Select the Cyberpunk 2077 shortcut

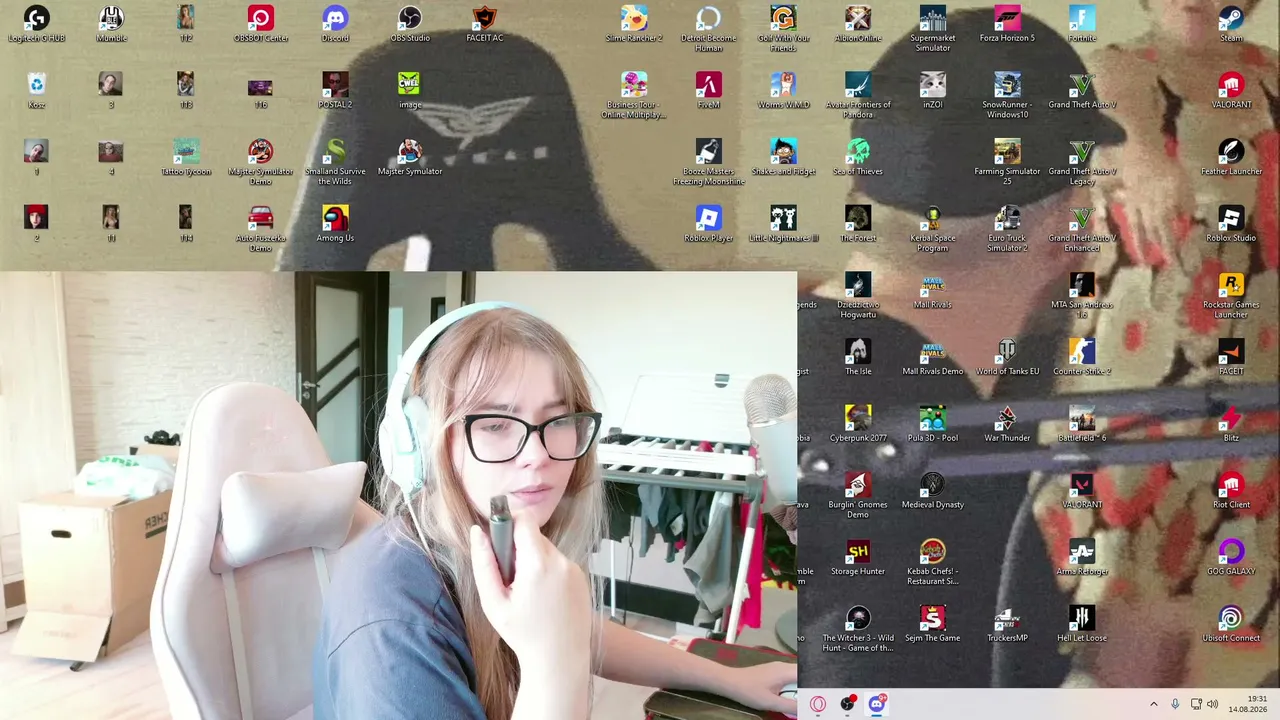[858, 424]
